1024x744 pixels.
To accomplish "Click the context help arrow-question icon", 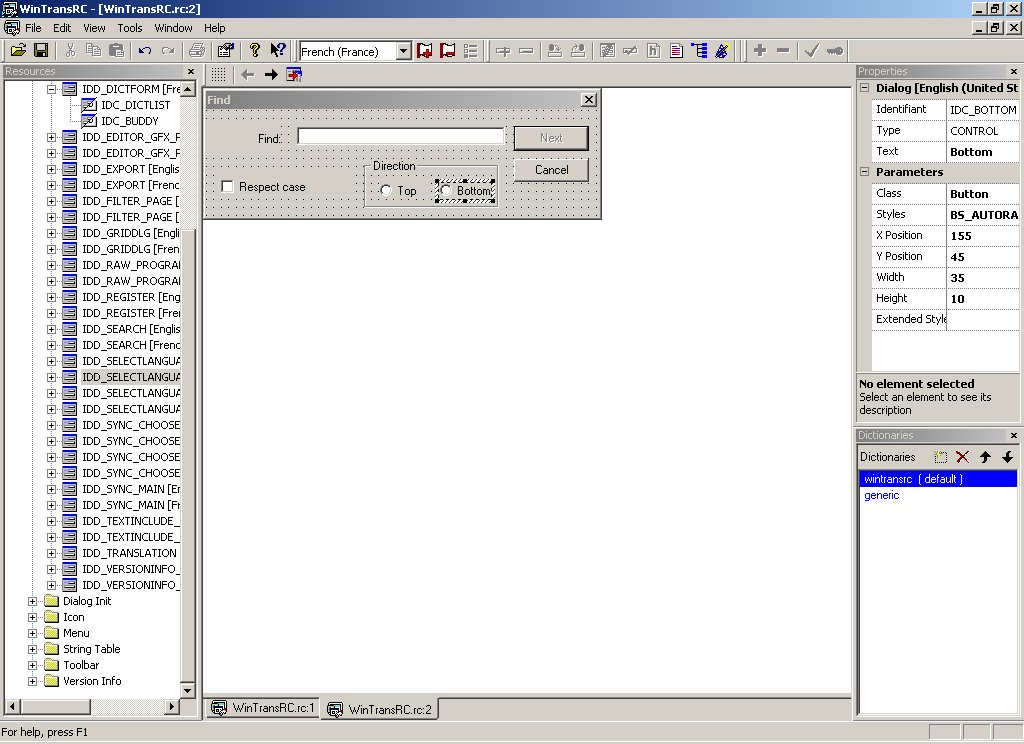I will [278, 50].
